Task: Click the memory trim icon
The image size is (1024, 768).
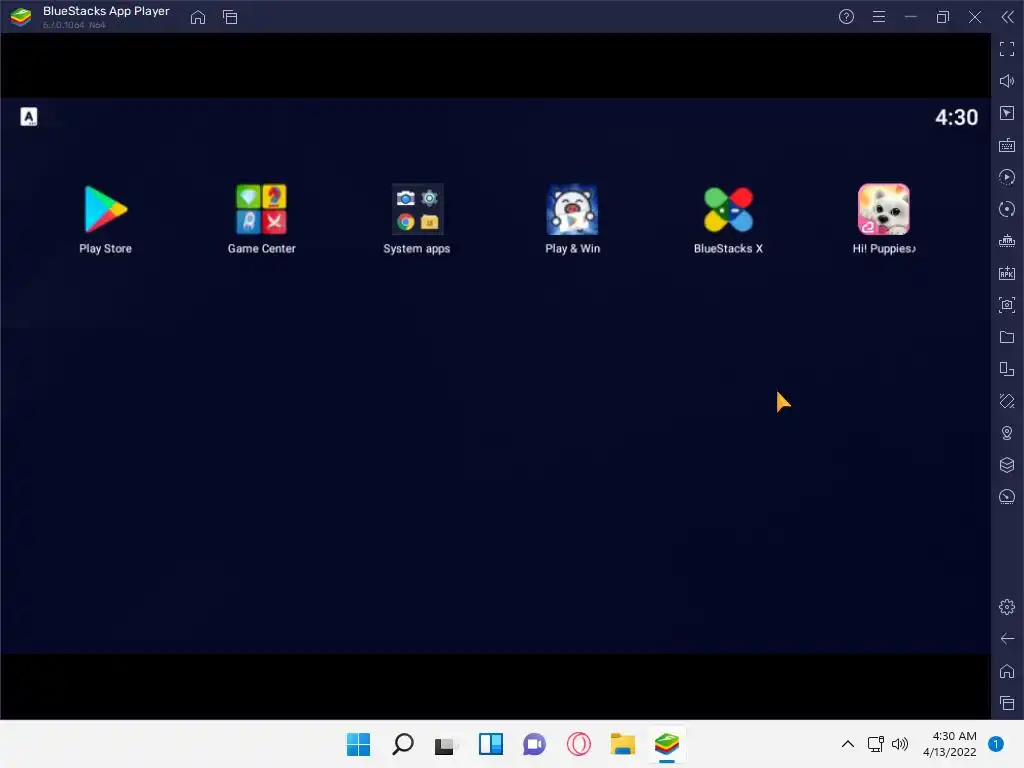Action: coord(1007,241)
